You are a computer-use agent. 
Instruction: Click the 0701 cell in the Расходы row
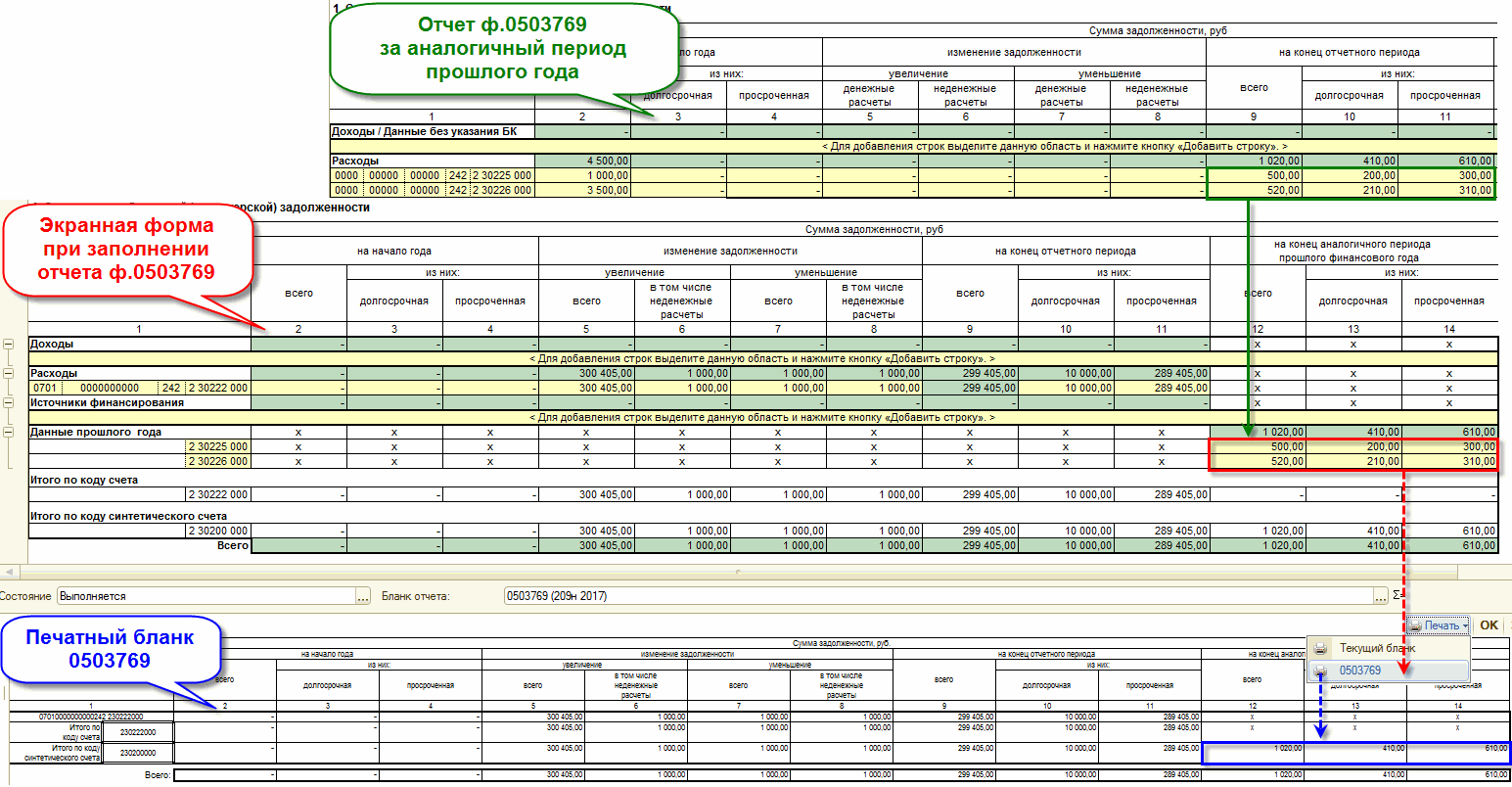(45, 388)
